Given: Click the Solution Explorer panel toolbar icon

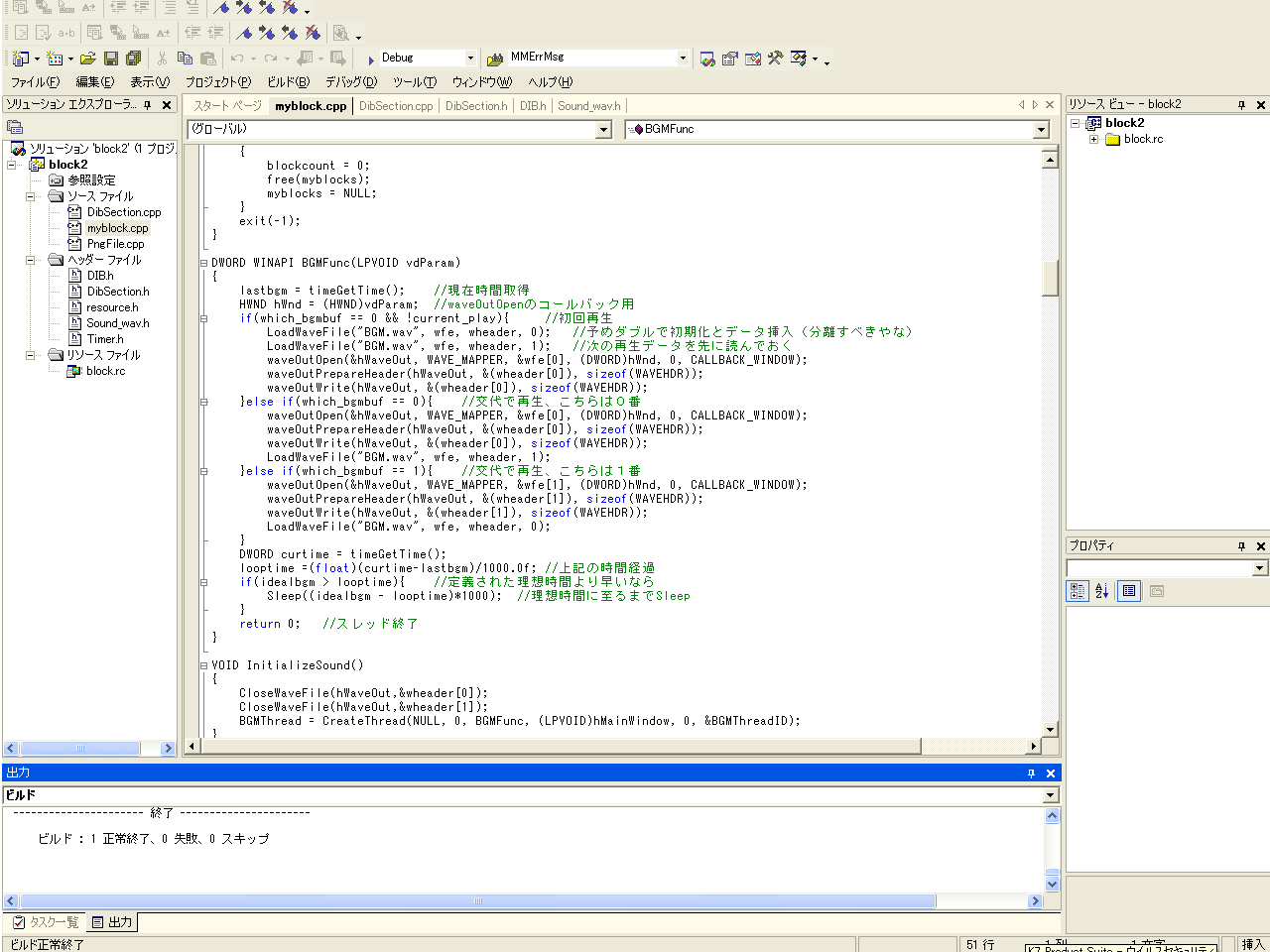Looking at the screenshot, I should pos(15,127).
